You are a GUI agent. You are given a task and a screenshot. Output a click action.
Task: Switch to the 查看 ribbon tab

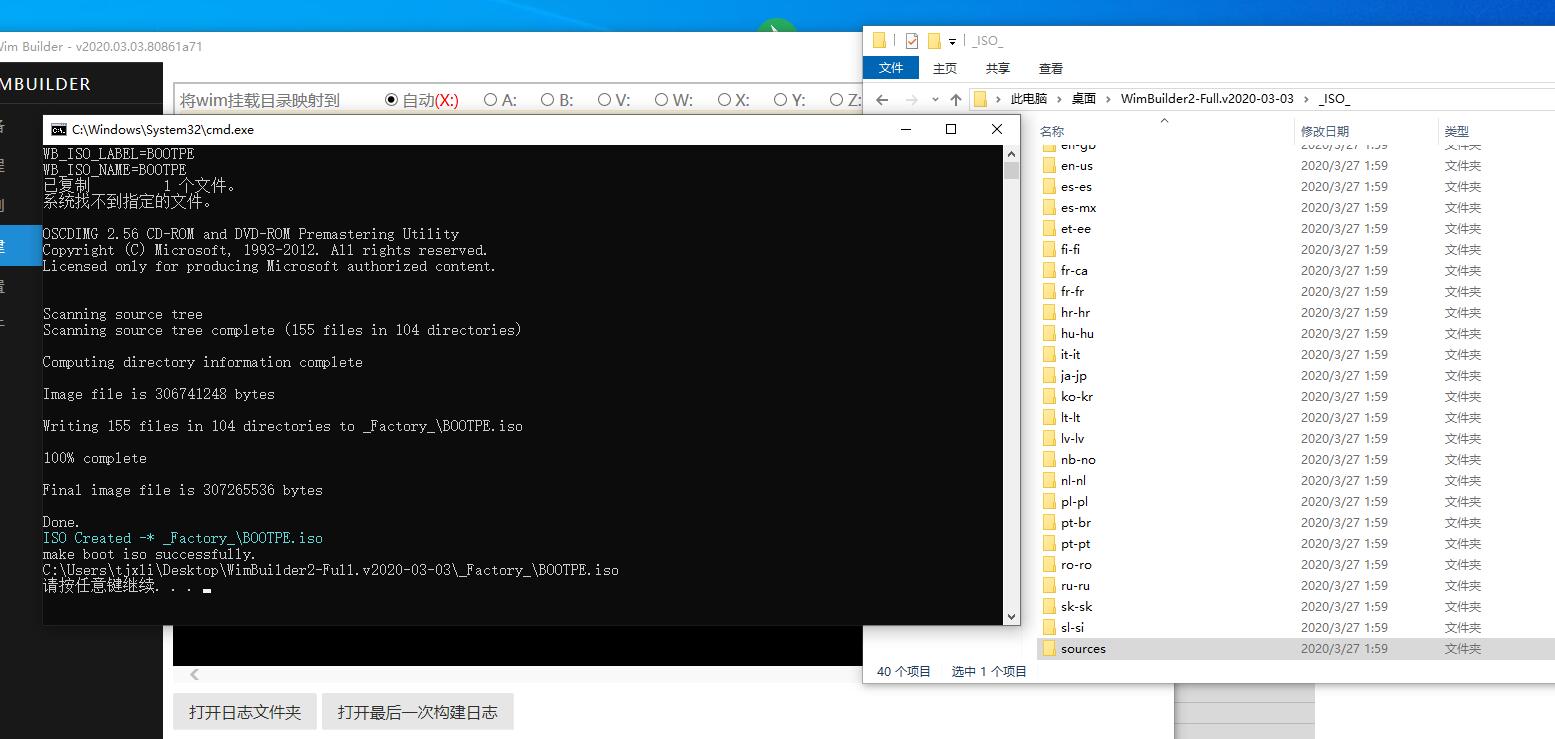pos(1051,68)
